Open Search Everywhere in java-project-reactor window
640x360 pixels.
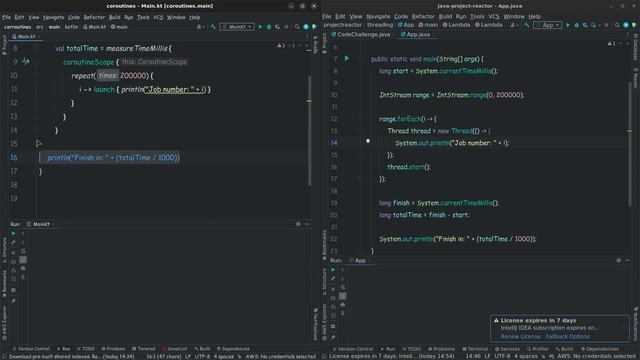pos(617,25)
